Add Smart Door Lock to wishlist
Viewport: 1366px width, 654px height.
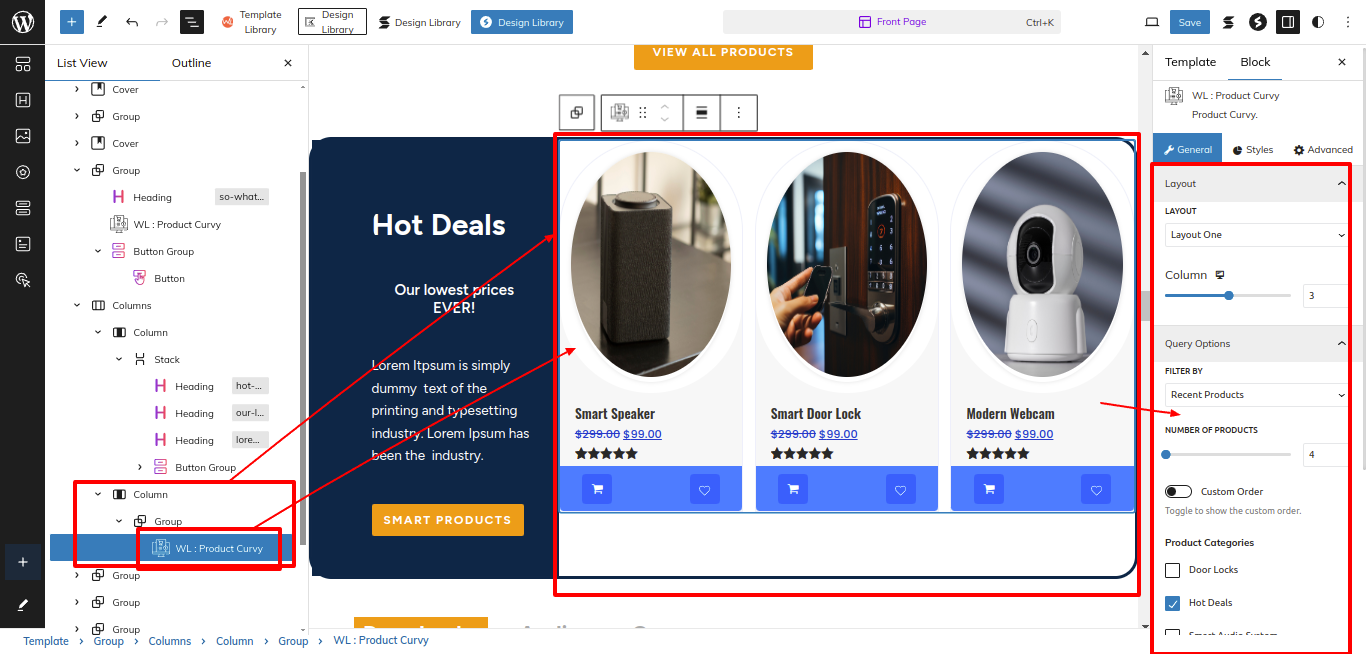[900, 489]
